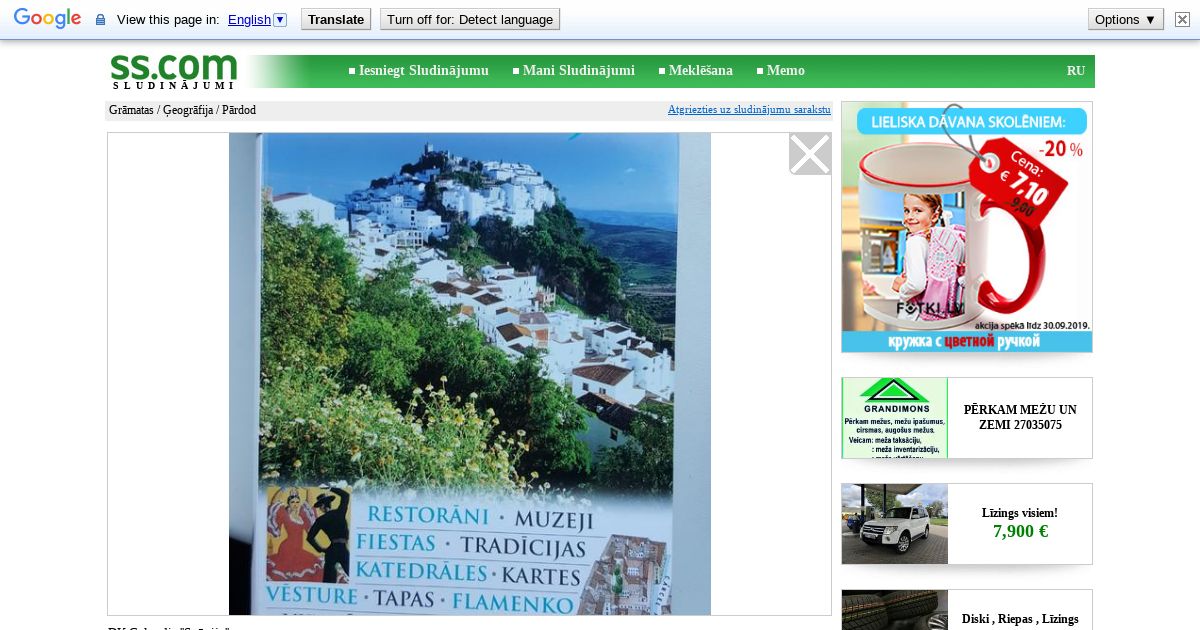The height and width of the screenshot is (630, 1200).
Task: Turn off translation for Detect language
Action: pyautogui.click(x=470, y=19)
